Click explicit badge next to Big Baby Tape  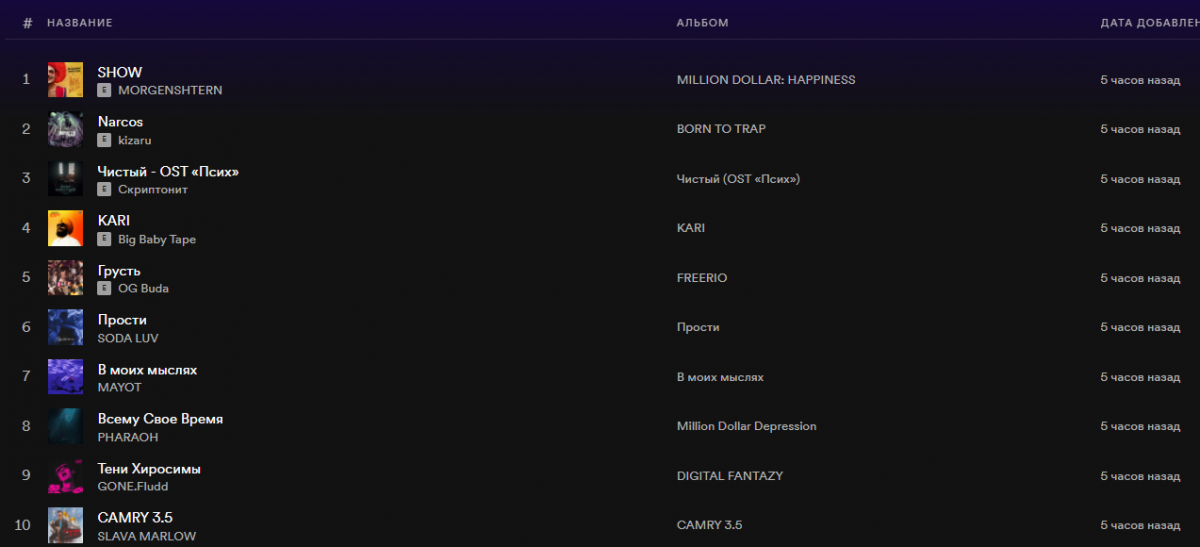pyautogui.click(x=103, y=239)
